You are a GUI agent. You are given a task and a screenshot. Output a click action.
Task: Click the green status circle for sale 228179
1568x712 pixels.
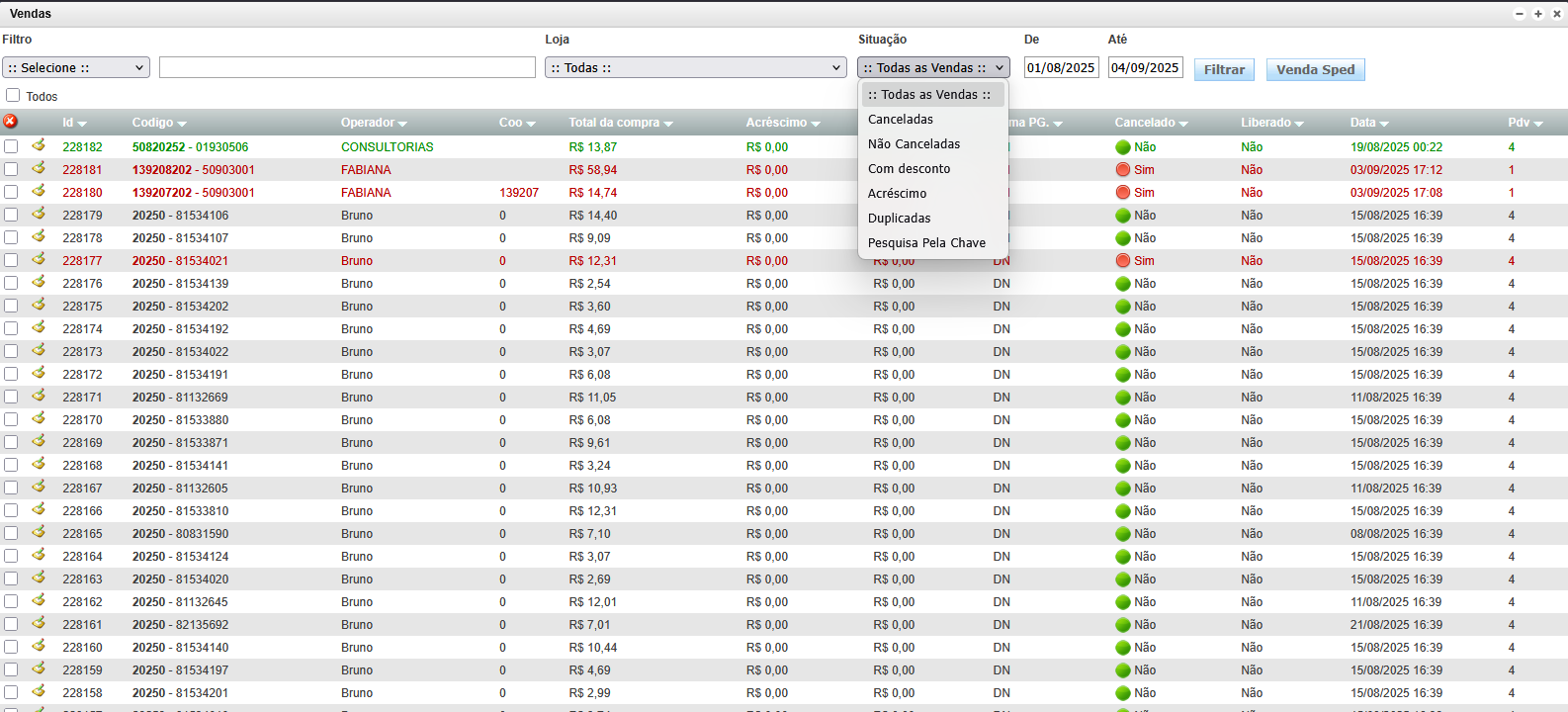point(1122,216)
